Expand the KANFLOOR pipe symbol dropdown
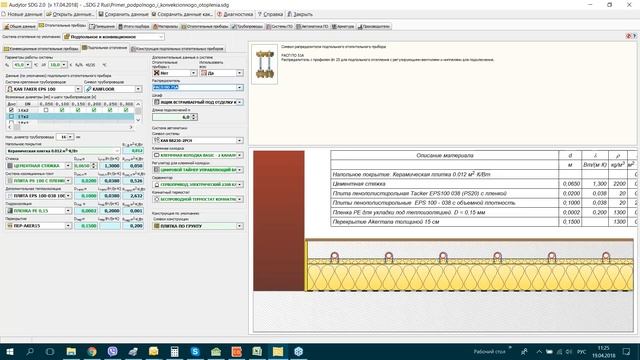This screenshot has width=640, height=360. pos(138,89)
